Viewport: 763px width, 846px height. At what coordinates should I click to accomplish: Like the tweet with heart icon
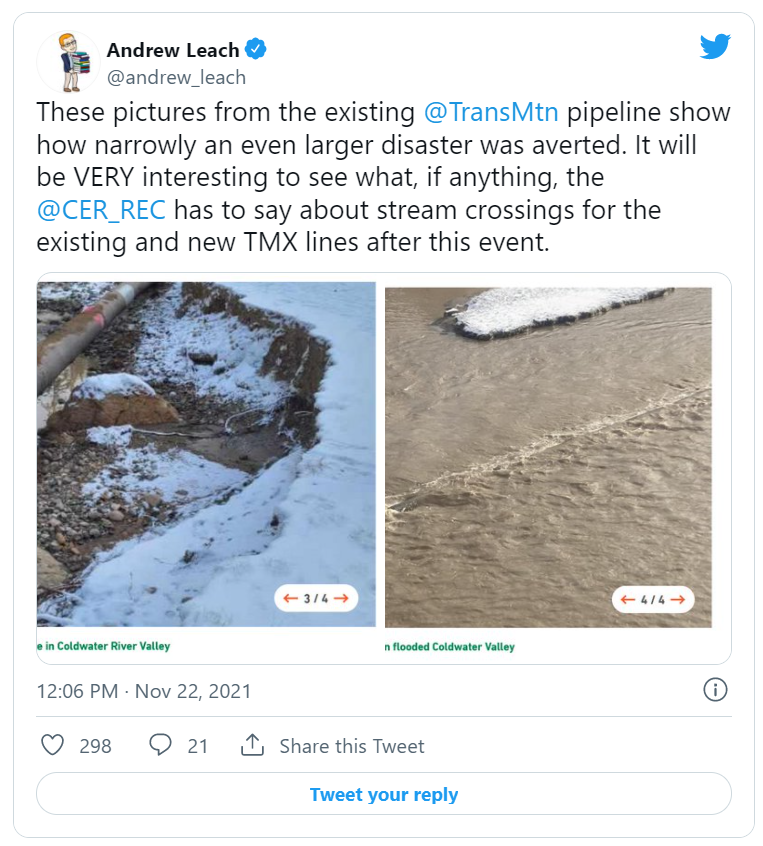coord(54,745)
